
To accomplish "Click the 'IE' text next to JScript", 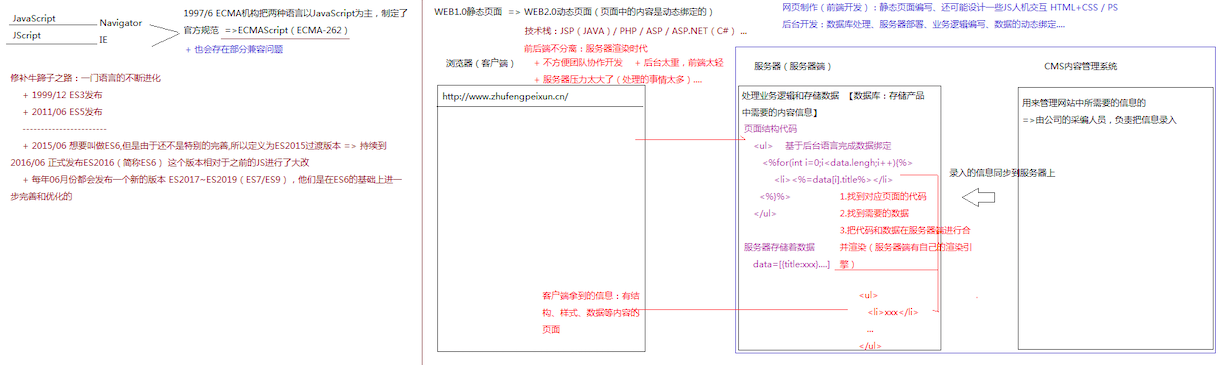I will tap(104, 40).
